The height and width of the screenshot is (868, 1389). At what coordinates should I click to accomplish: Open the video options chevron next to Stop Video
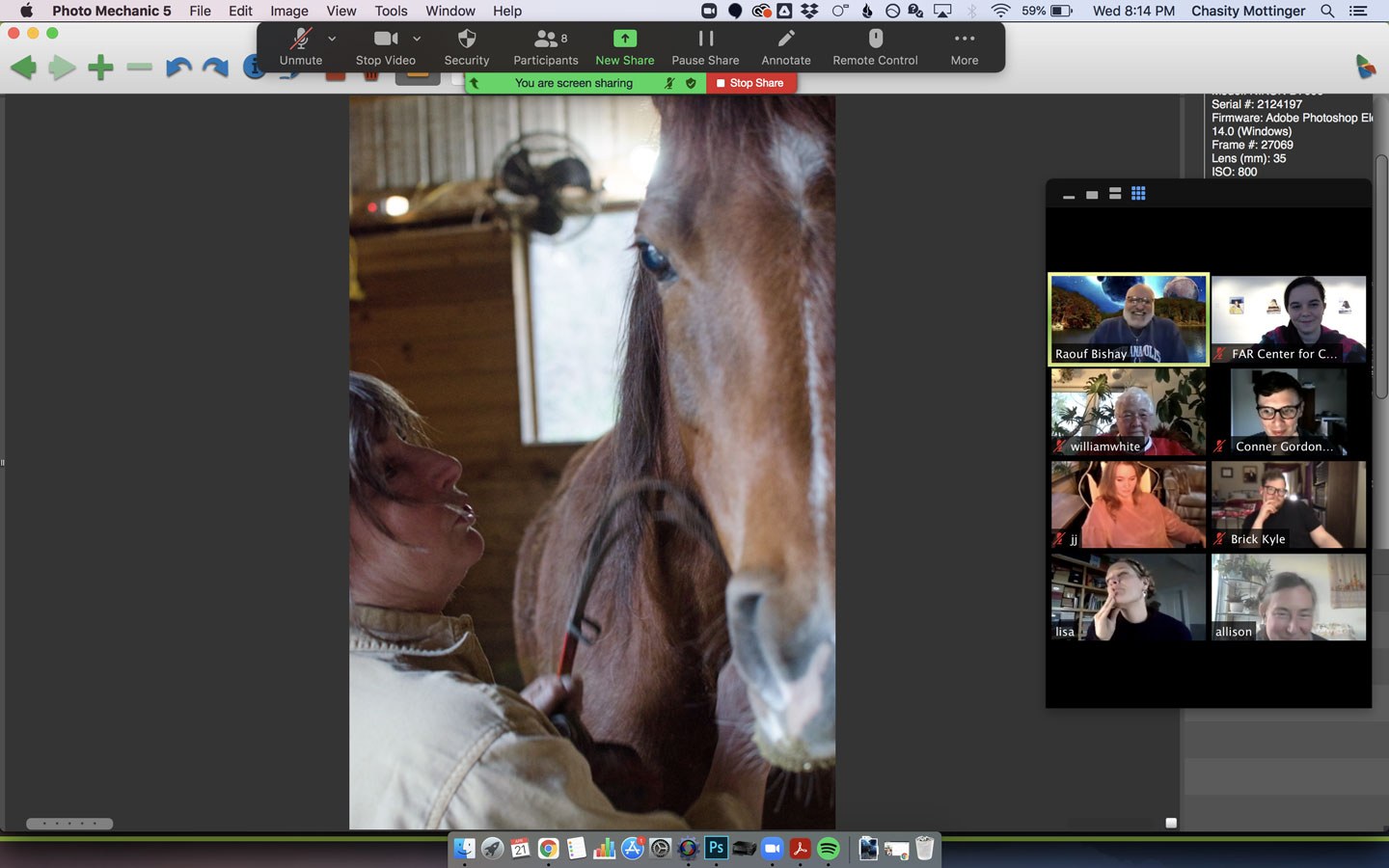416,40
